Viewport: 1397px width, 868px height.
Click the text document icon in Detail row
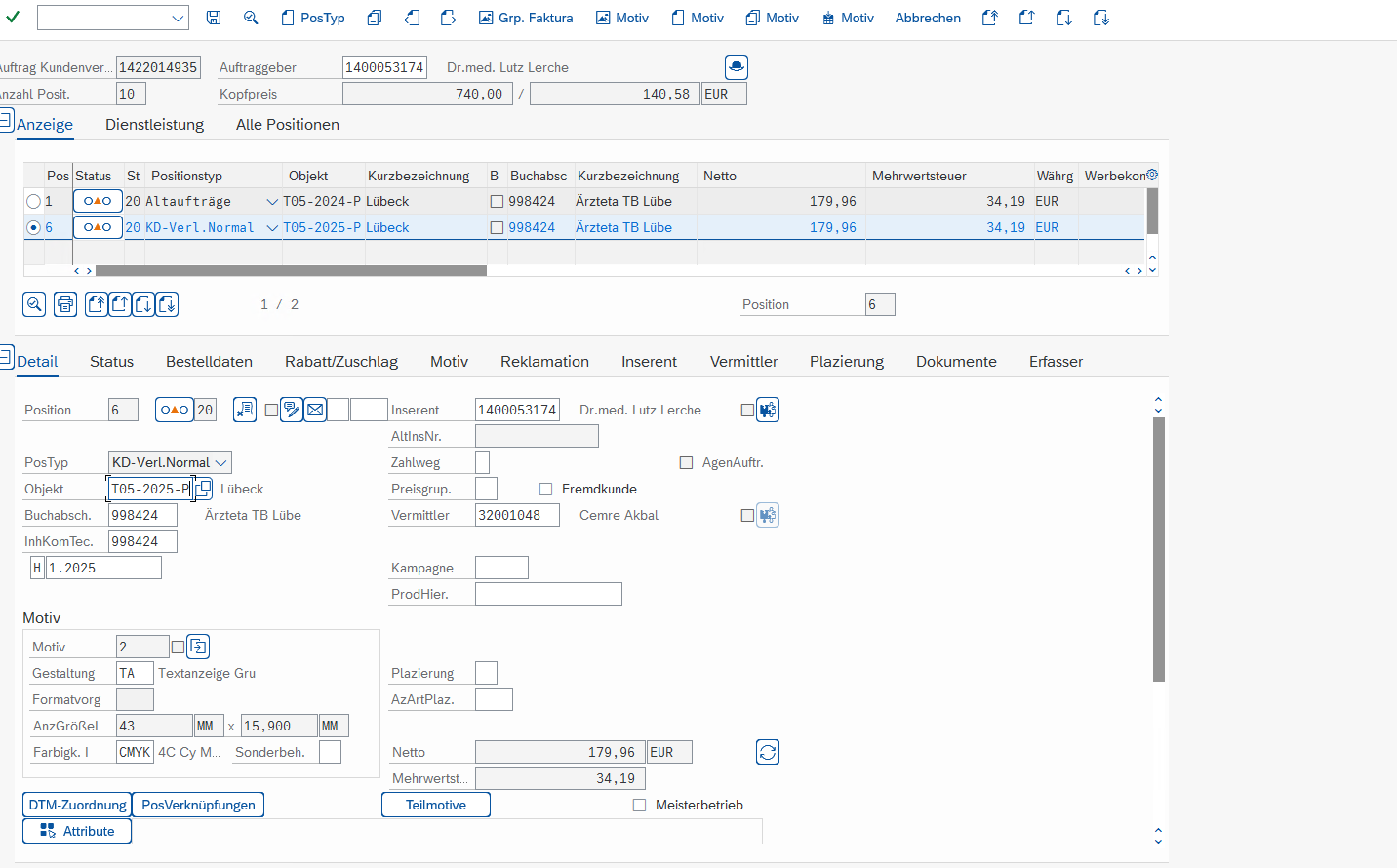pyautogui.click(x=245, y=410)
